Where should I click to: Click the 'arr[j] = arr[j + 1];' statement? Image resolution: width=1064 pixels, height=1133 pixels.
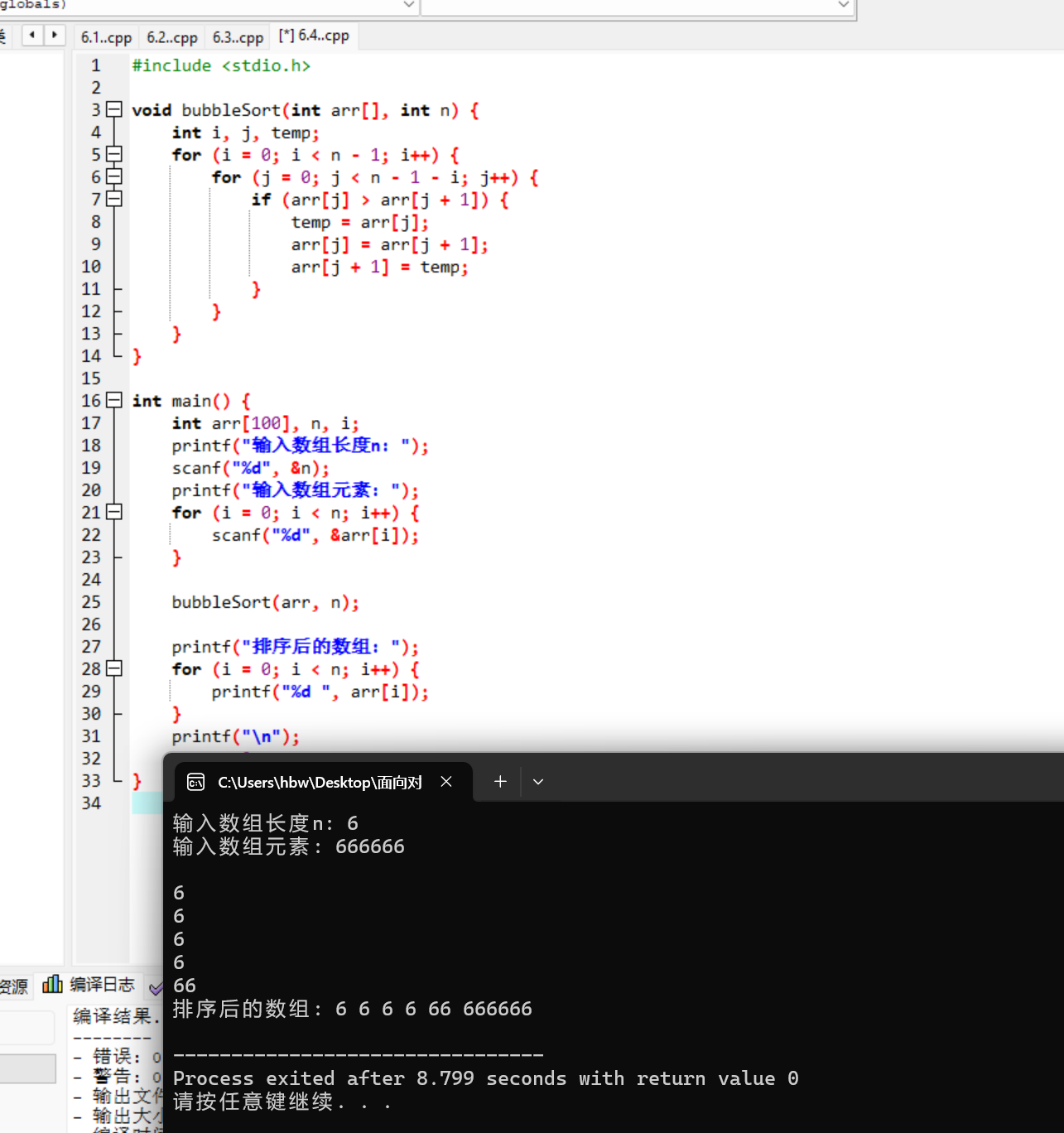click(x=390, y=244)
